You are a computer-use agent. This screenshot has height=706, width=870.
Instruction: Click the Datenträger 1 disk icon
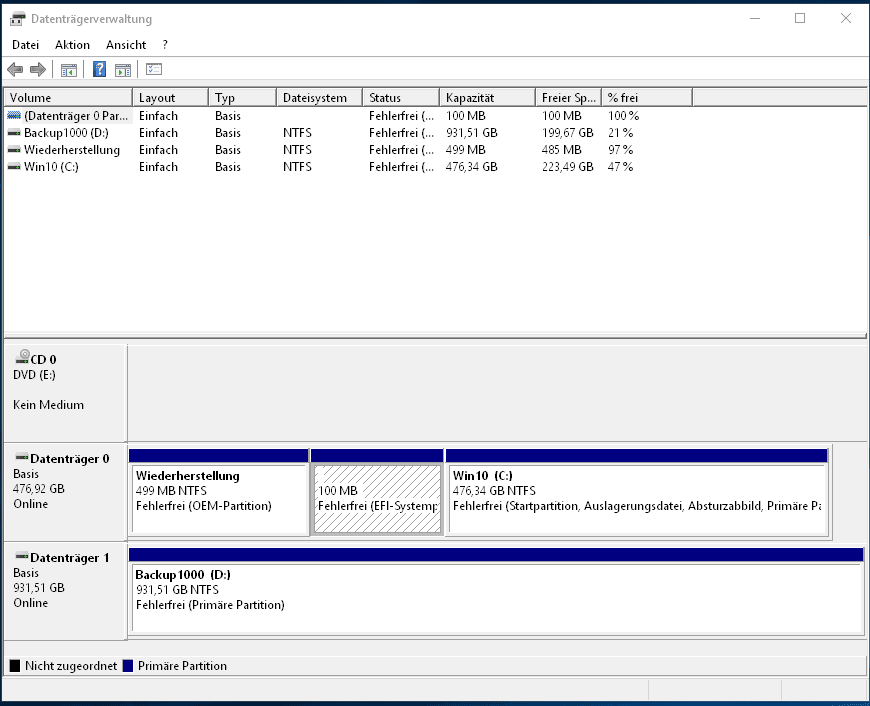pyautogui.click(x=22, y=556)
